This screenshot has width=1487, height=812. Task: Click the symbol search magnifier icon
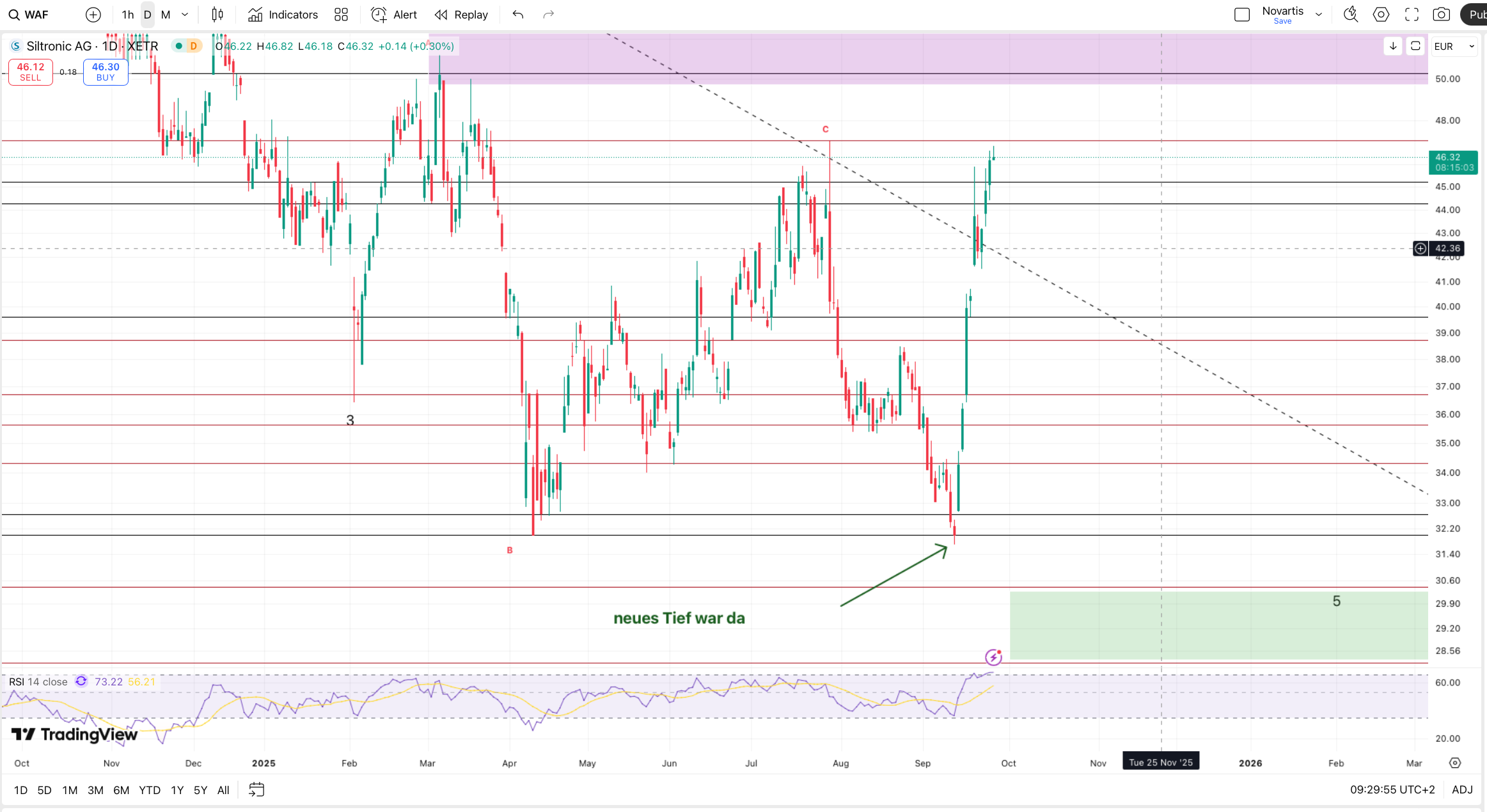click(13, 15)
